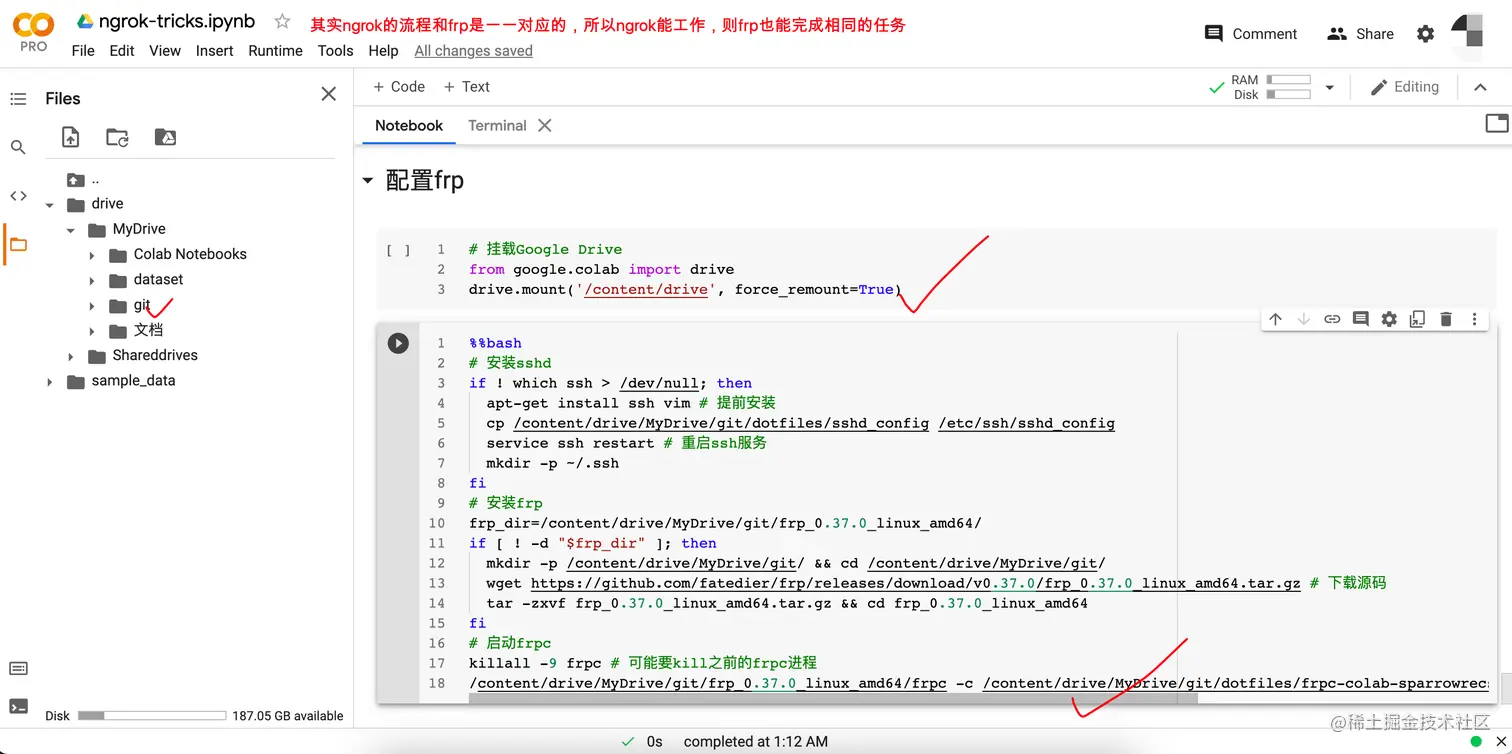Run the bash code cell
1512x754 pixels.
click(398, 342)
